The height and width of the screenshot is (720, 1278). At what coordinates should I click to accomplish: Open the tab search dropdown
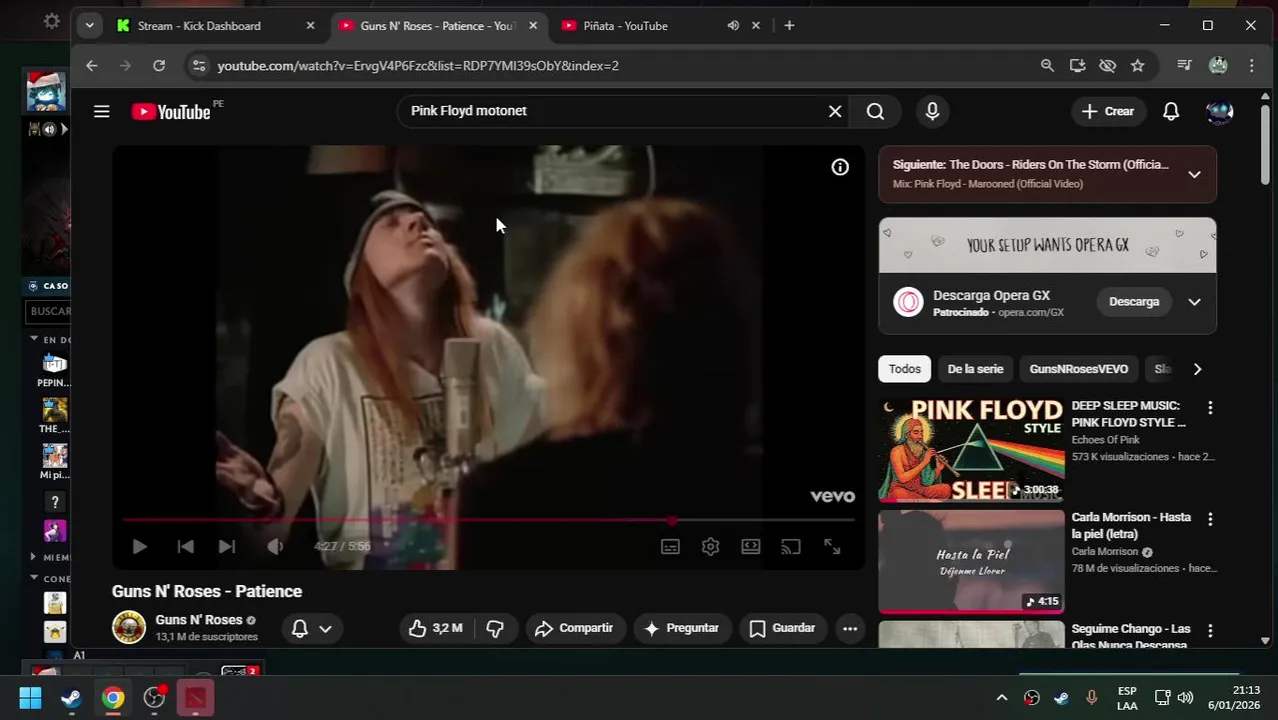tap(89, 25)
